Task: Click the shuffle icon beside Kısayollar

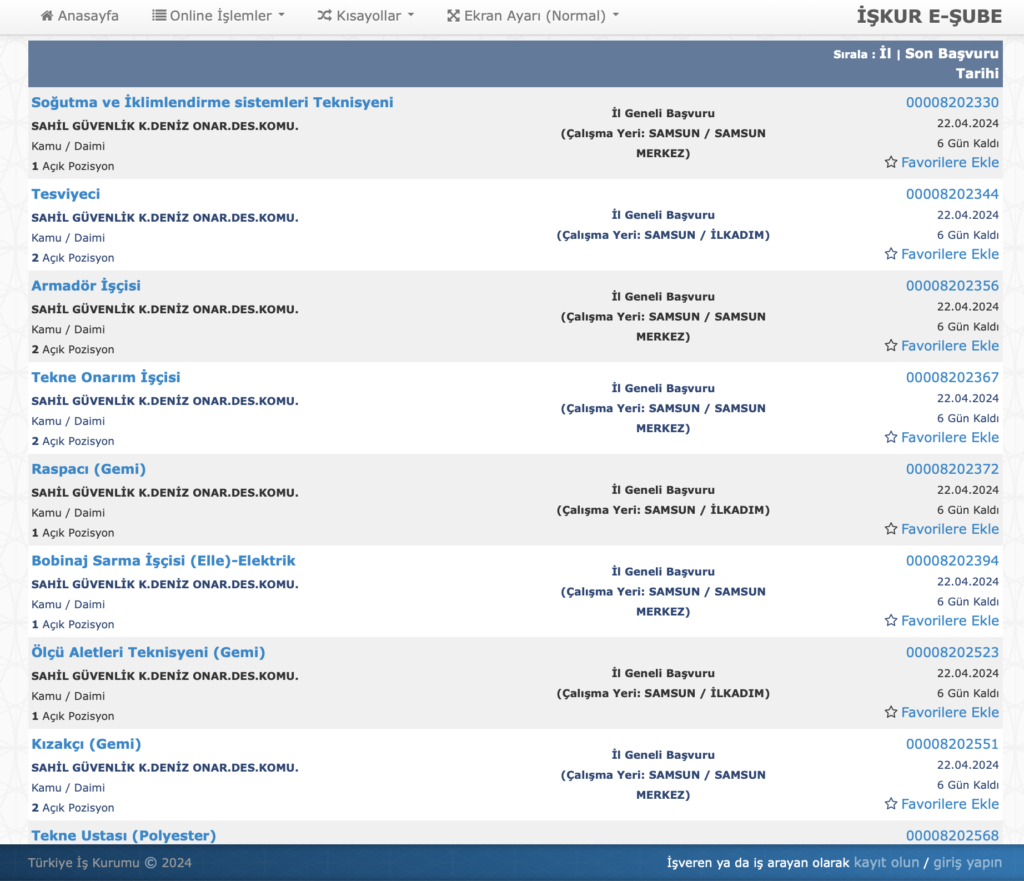Action: [325, 16]
